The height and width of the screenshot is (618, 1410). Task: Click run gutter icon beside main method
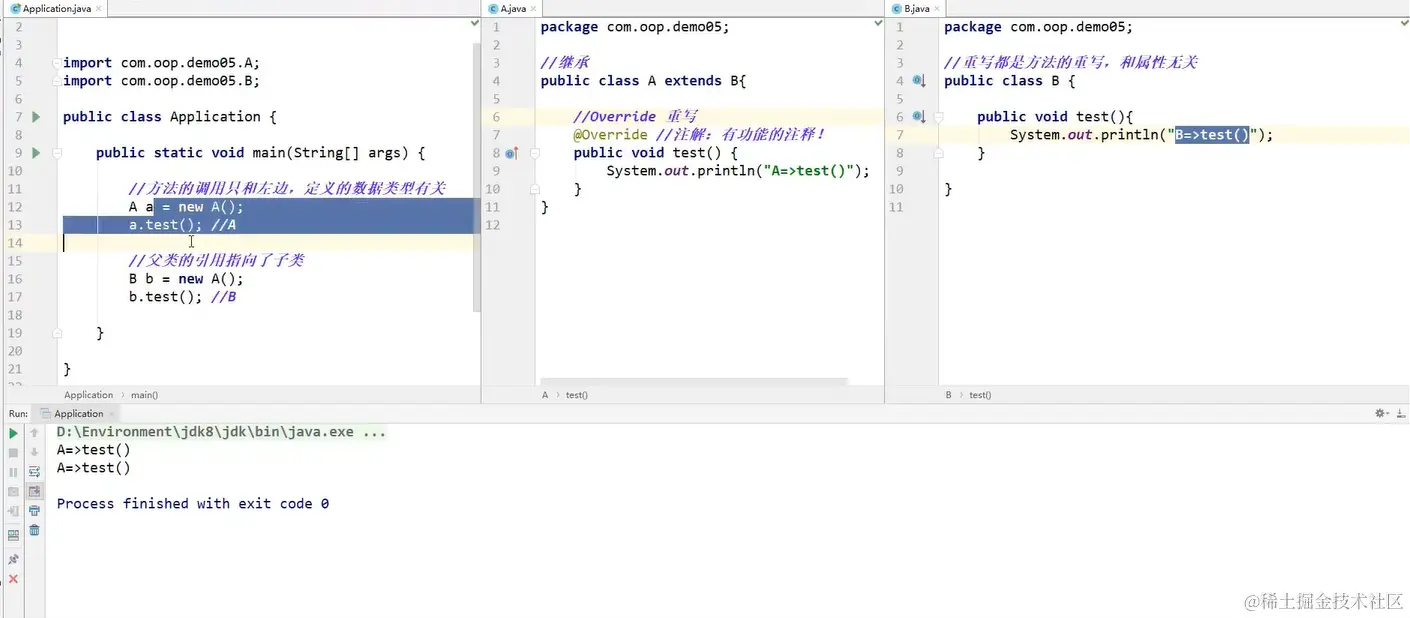click(x=36, y=153)
